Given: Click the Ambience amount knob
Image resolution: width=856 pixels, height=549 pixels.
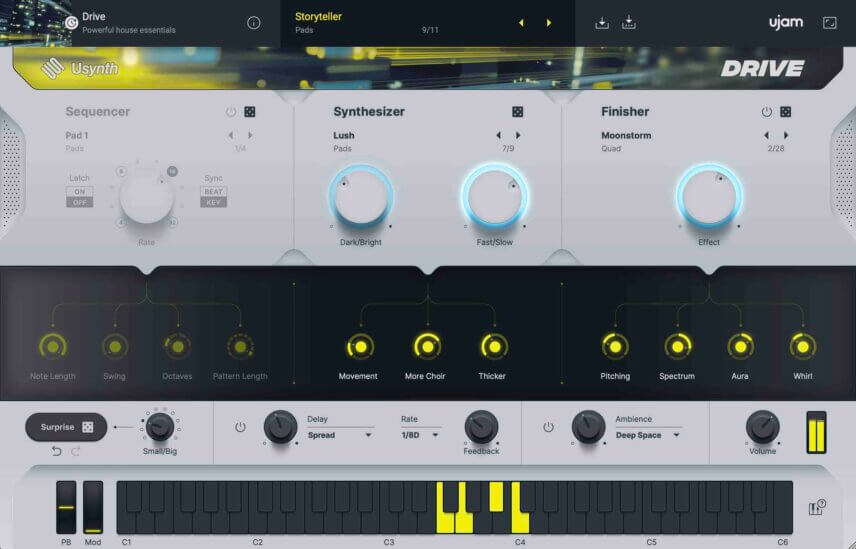Looking at the screenshot, I should click(x=588, y=427).
